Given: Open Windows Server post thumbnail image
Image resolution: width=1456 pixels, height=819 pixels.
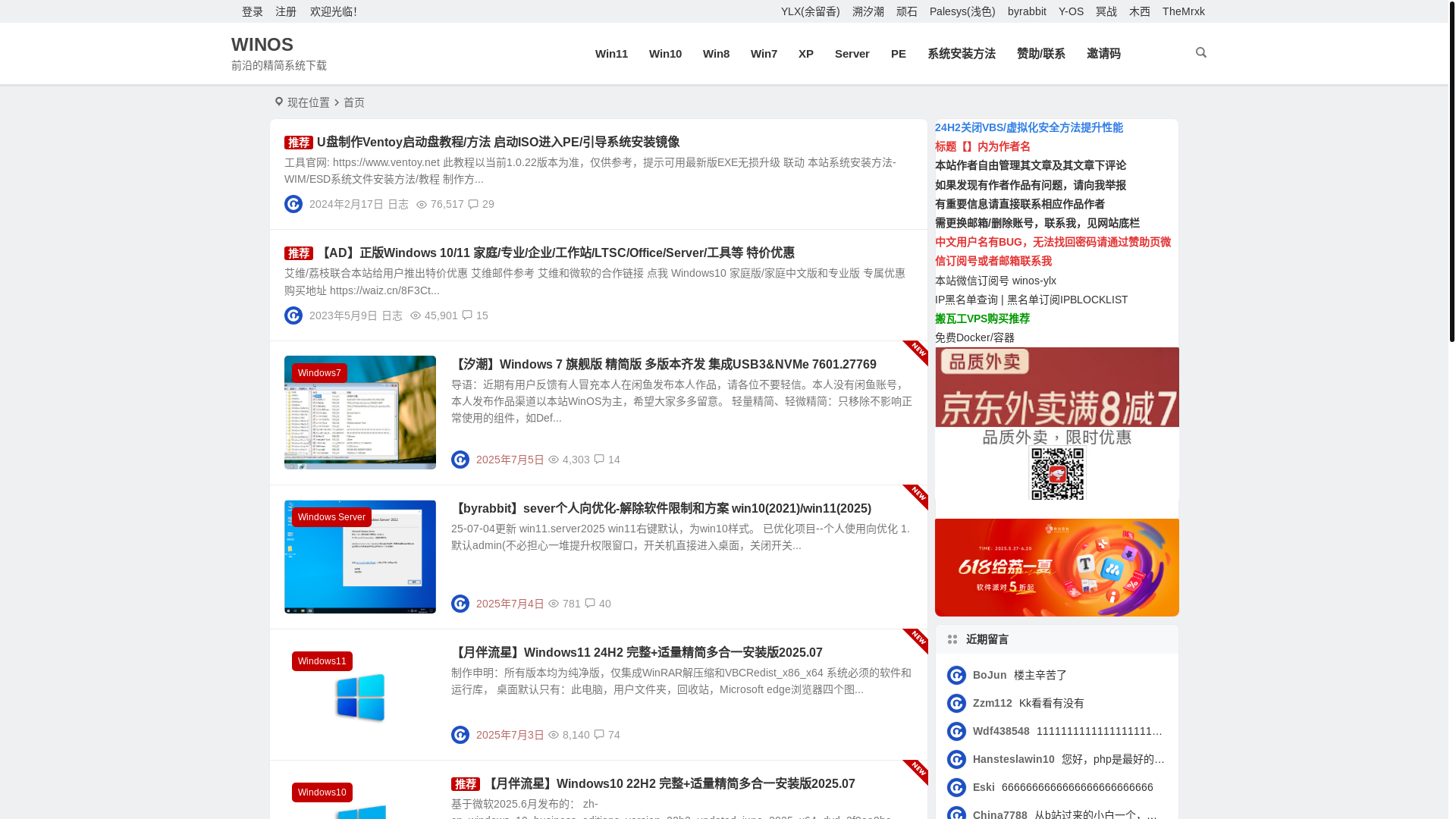Looking at the screenshot, I should pyautogui.click(x=360, y=557).
